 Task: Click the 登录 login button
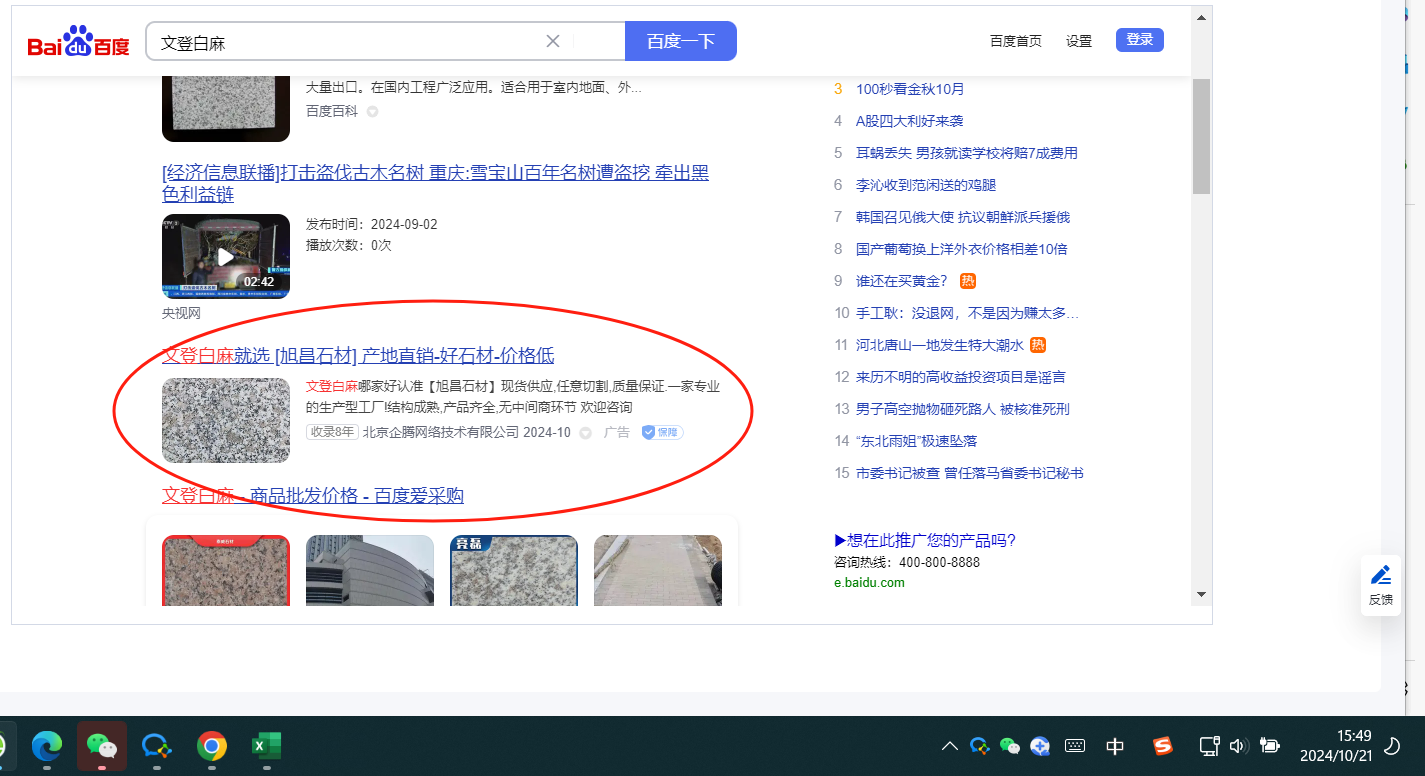[1139, 40]
